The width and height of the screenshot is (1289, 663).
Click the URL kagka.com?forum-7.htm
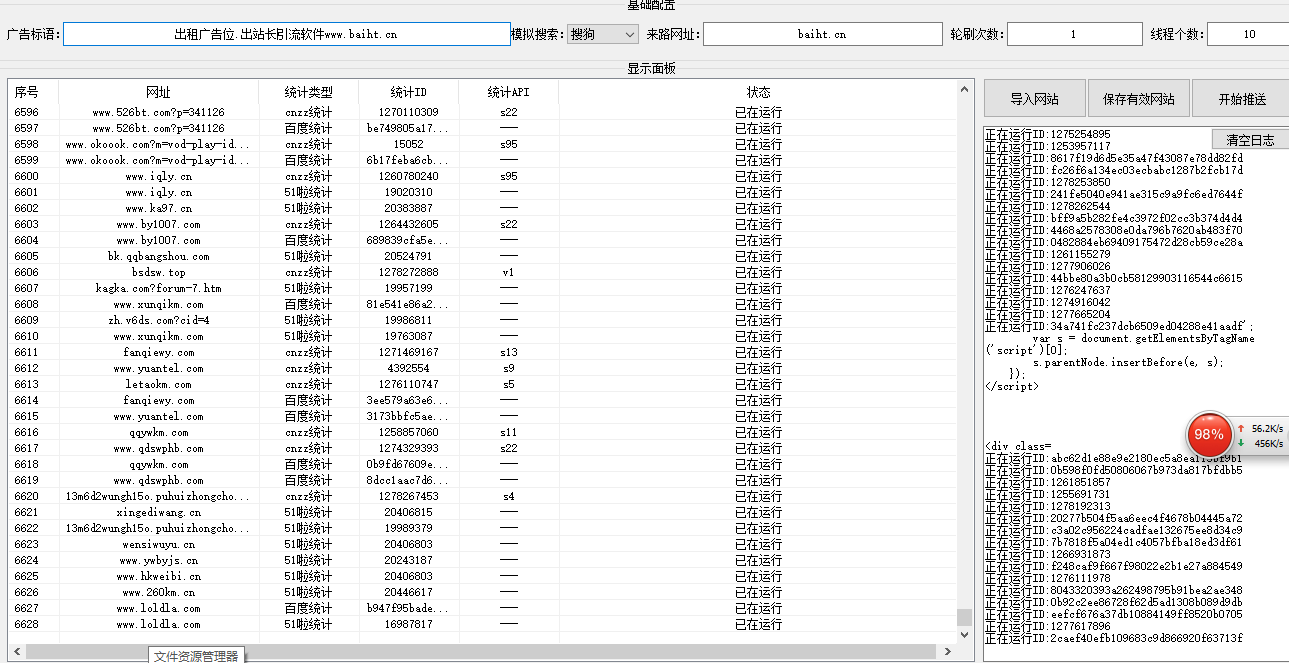pos(158,288)
